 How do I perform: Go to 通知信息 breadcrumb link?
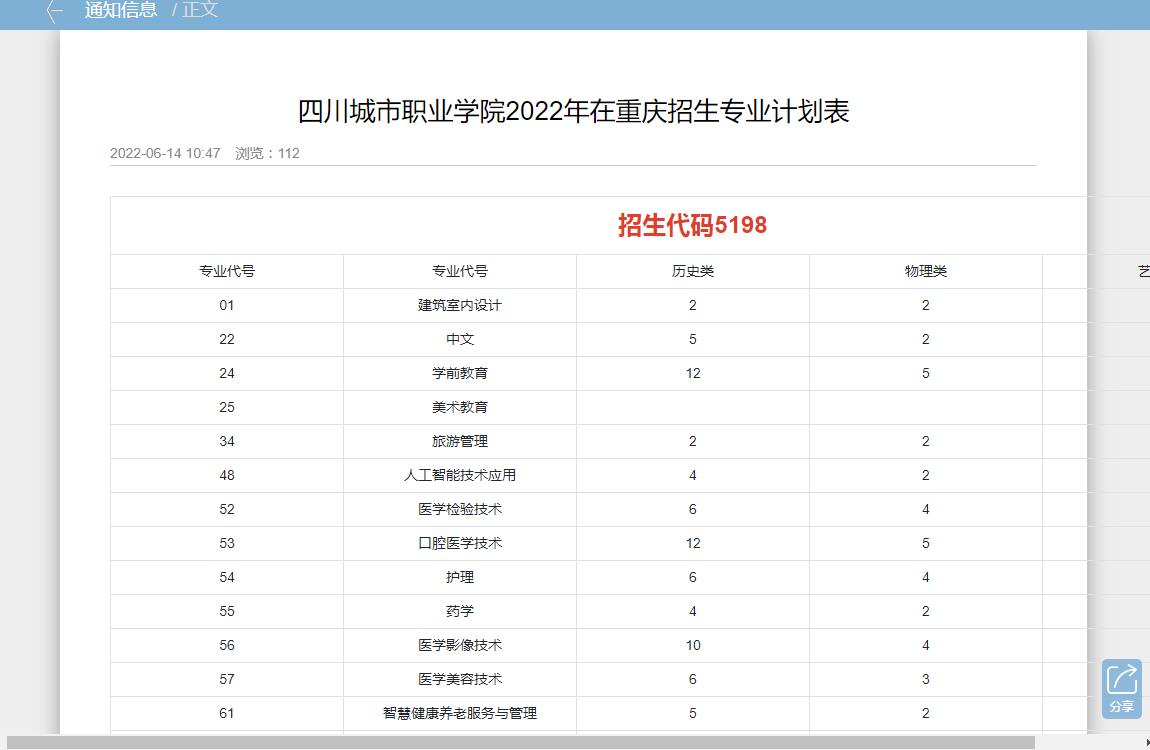[x=121, y=10]
